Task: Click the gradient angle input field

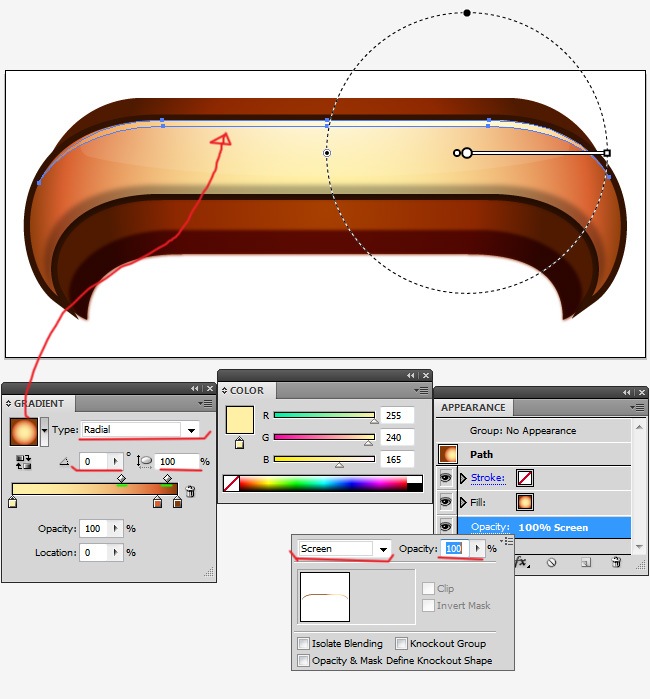Action: point(93,461)
